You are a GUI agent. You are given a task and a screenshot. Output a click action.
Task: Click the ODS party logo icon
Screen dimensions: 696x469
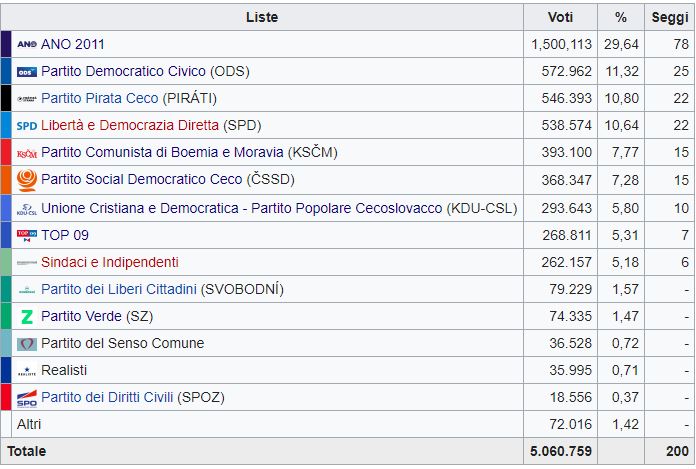pyautogui.click(x=27, y=72)
